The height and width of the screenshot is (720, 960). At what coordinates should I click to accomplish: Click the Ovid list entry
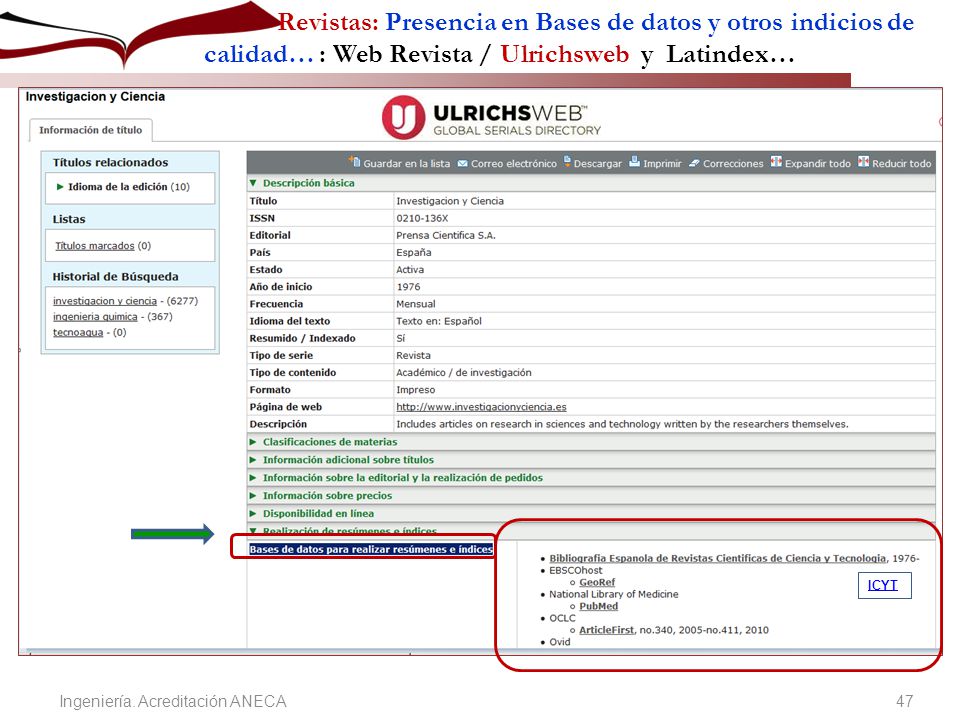pos(560,642)
